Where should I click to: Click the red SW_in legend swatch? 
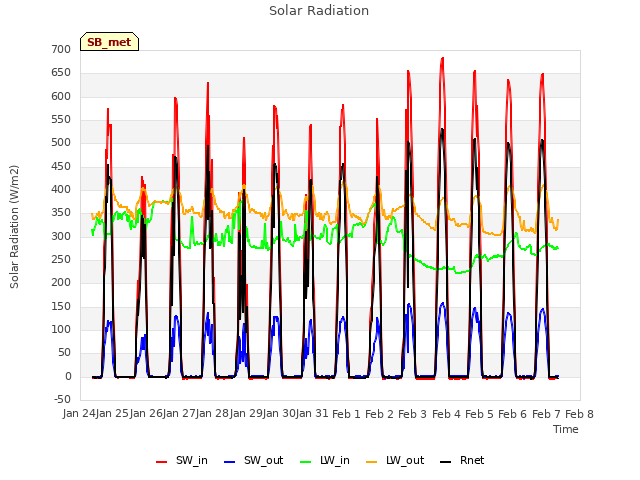click(x=162, y=462)
